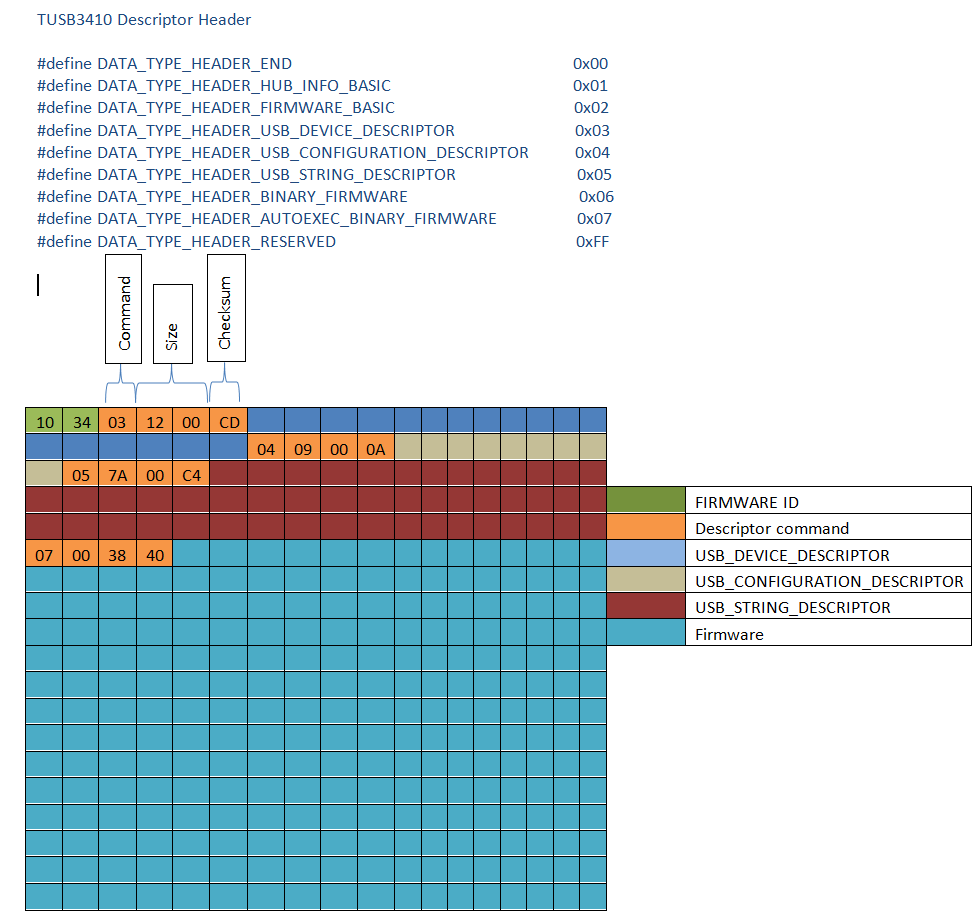Select the cell containing hex value 09
The image size is (977, 918).
pos(302,449)
